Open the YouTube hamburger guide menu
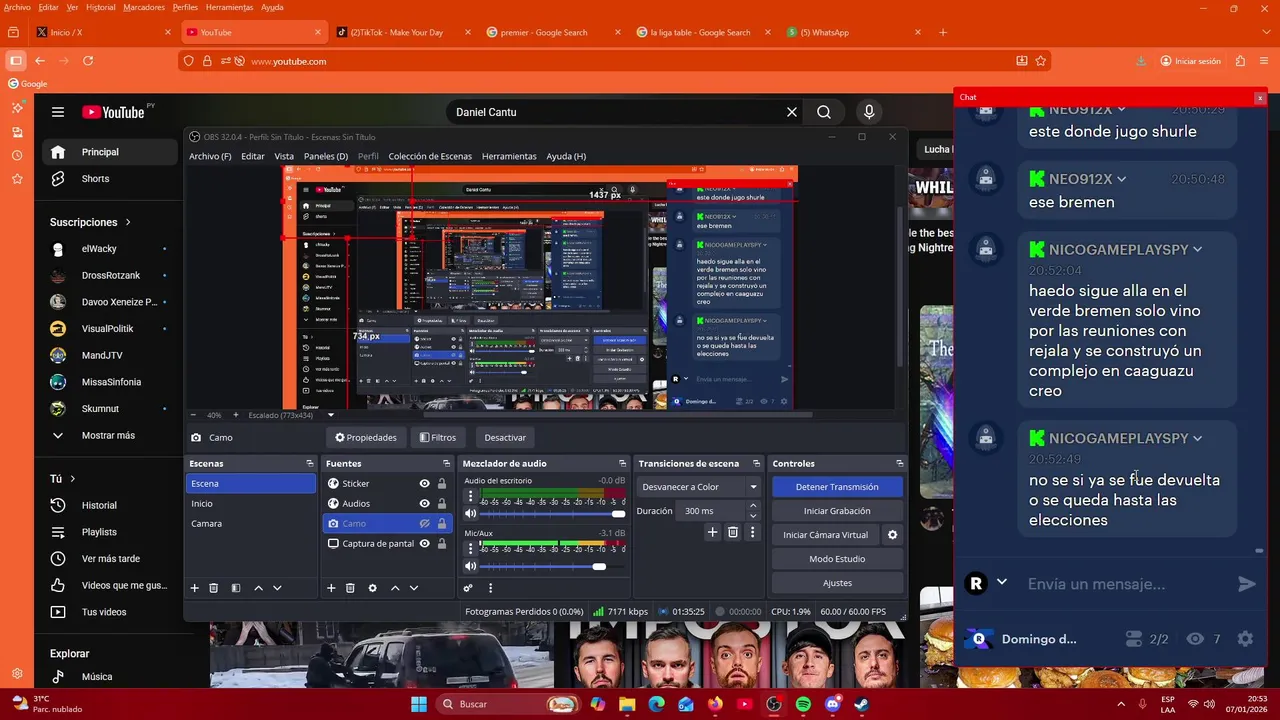The image size is (1280, 720). (x=58, y=112)
